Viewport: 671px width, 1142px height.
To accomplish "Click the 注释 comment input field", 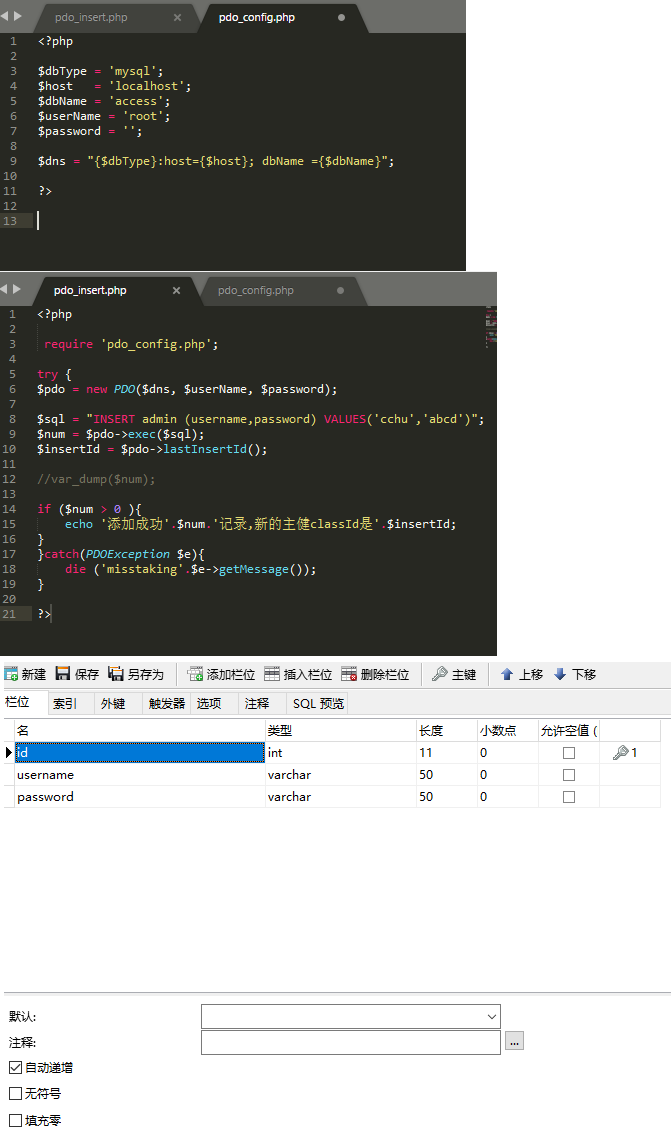I will [x=350, y=1042].
